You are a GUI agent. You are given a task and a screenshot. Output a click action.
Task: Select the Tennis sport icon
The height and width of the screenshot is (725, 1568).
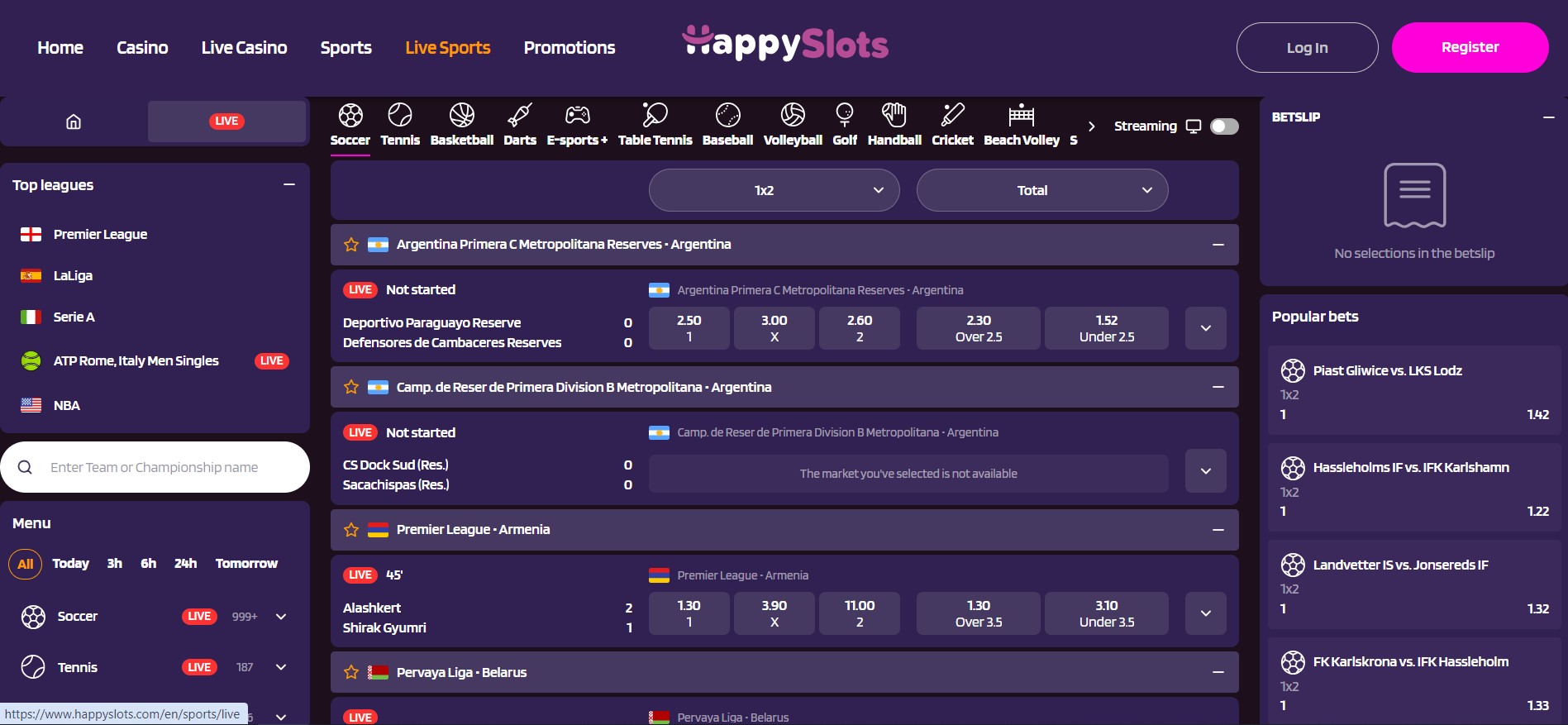click(400, 114)
